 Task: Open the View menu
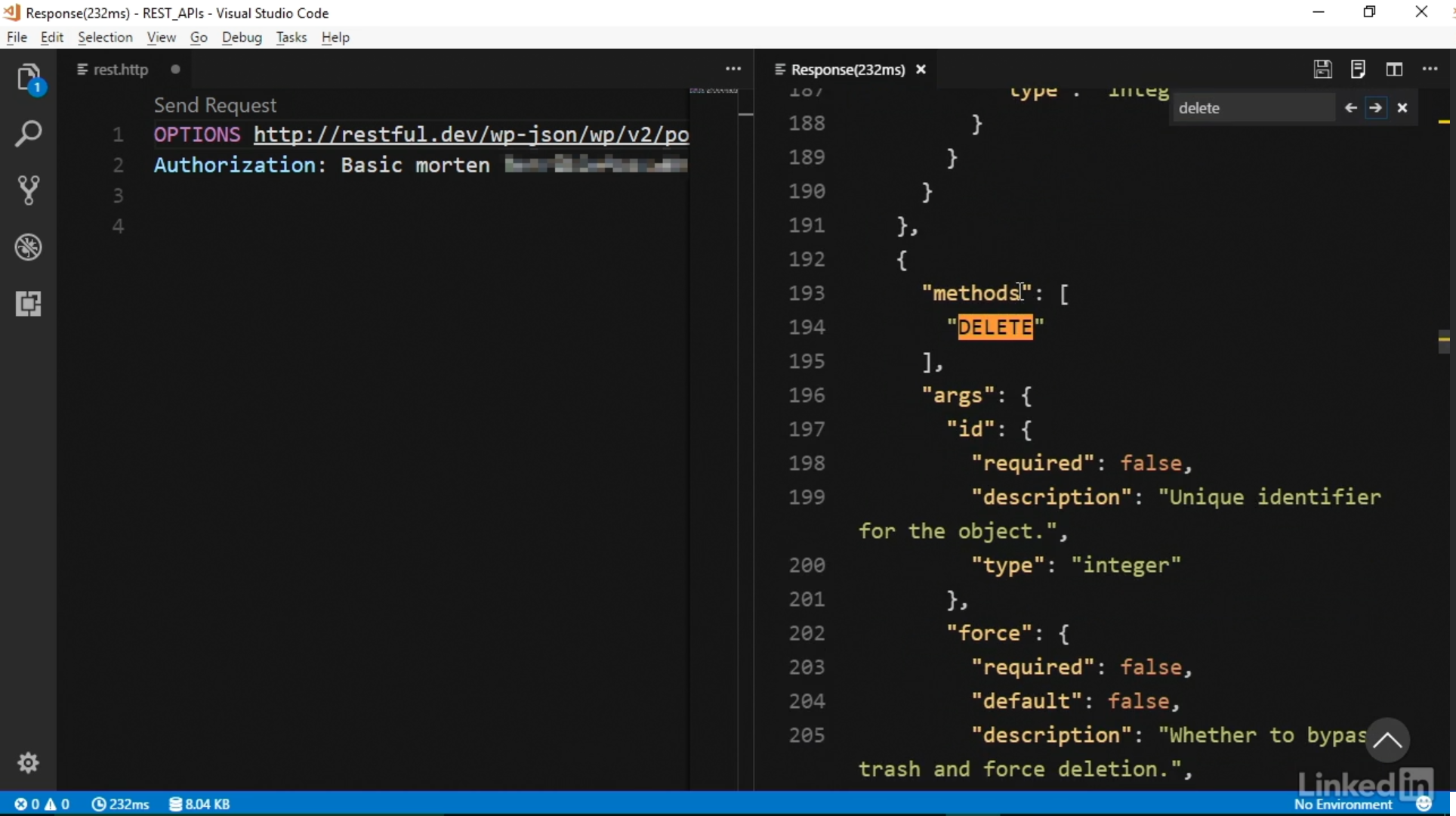(161, 37)
